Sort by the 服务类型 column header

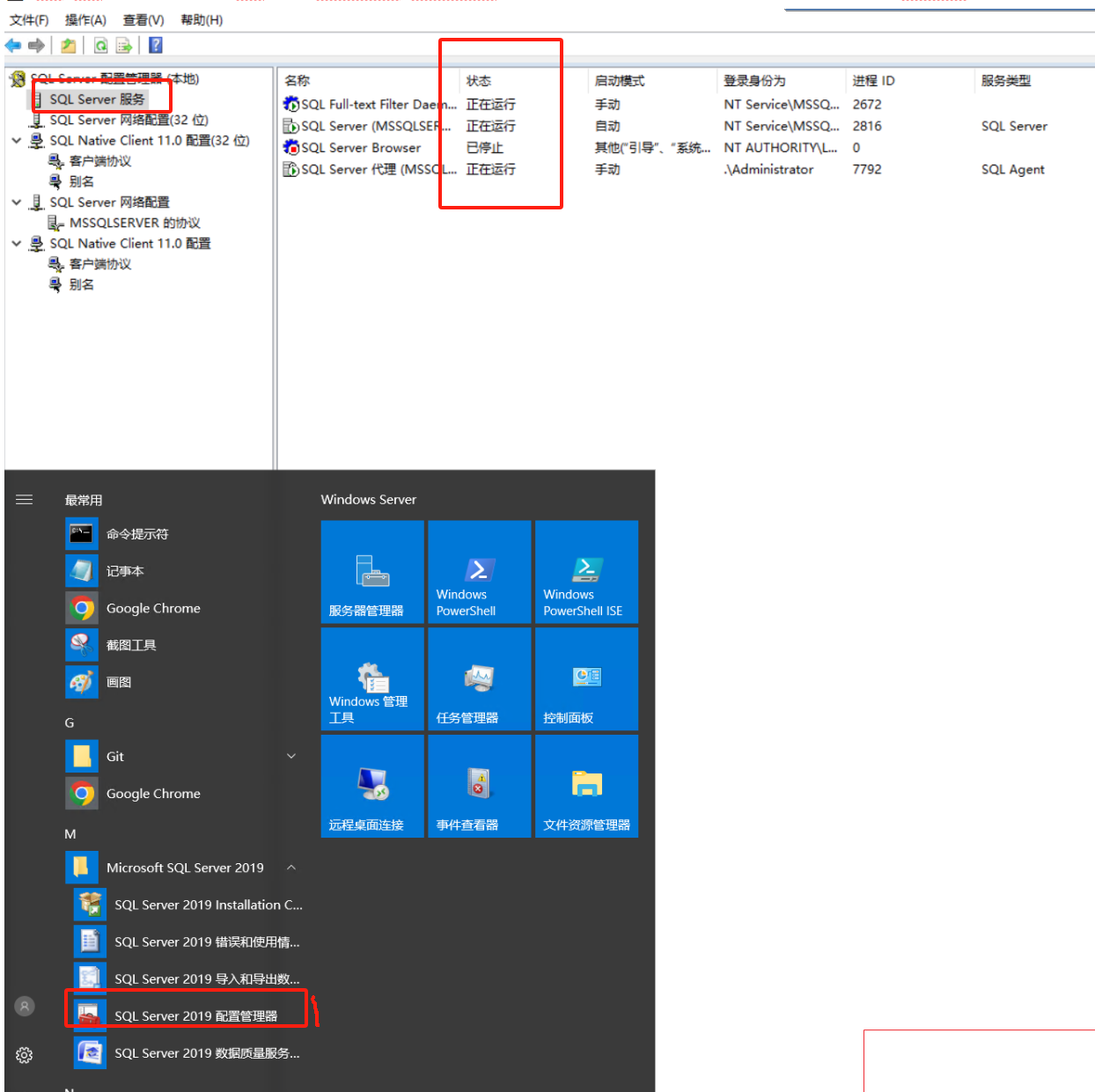(1006, 80)
